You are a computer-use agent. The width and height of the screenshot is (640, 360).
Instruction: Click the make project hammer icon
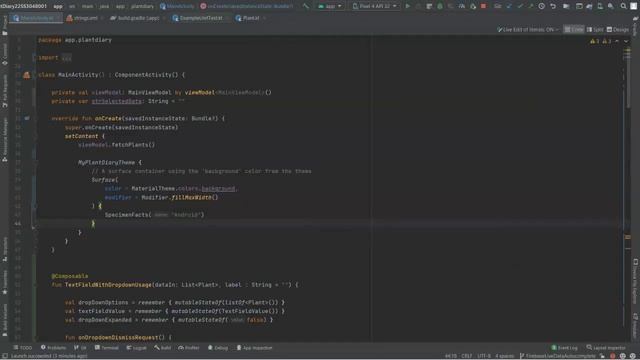pos(306,6)
